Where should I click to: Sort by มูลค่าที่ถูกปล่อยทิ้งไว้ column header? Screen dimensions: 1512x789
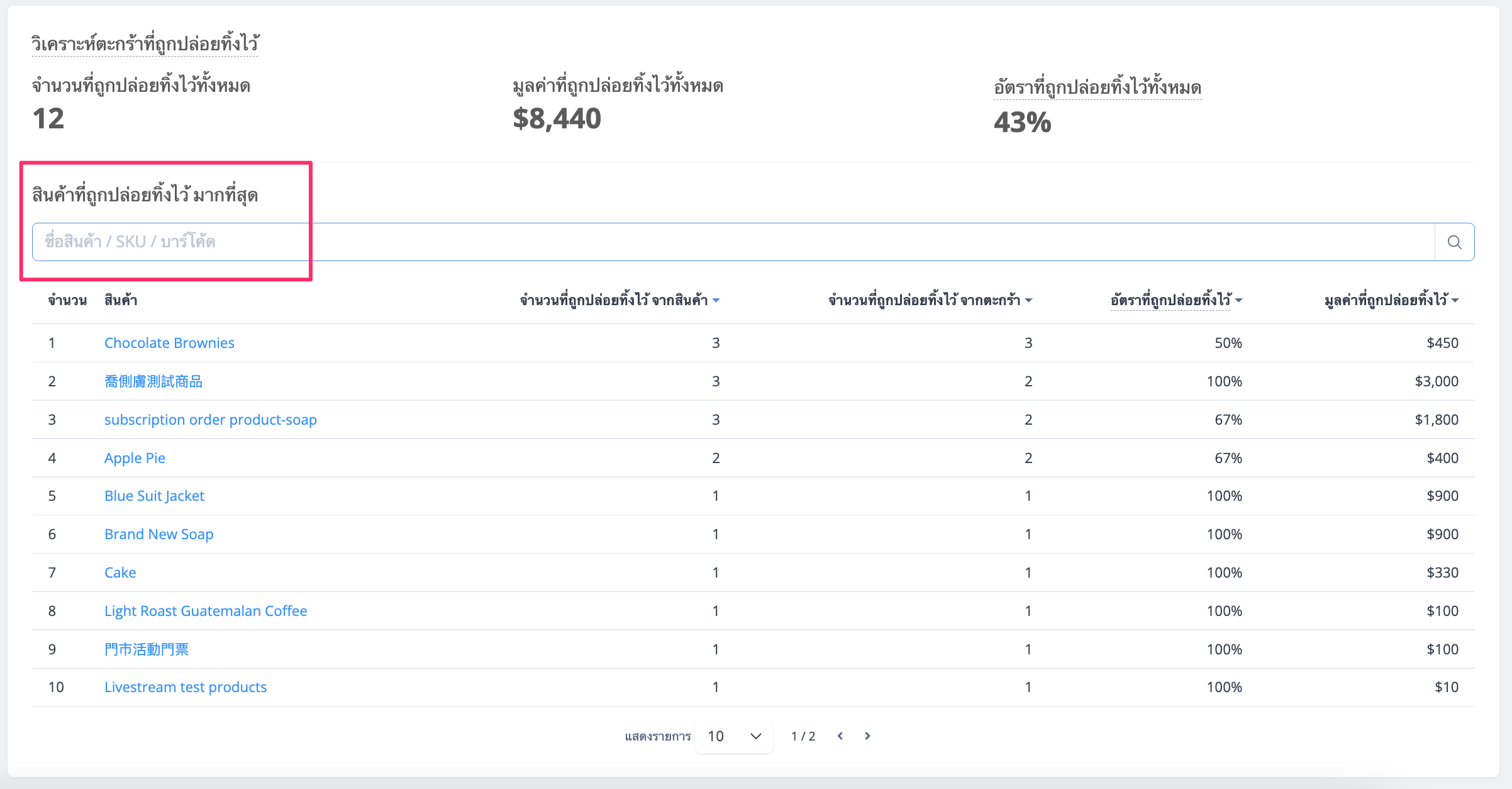[x=1391, y=300]
